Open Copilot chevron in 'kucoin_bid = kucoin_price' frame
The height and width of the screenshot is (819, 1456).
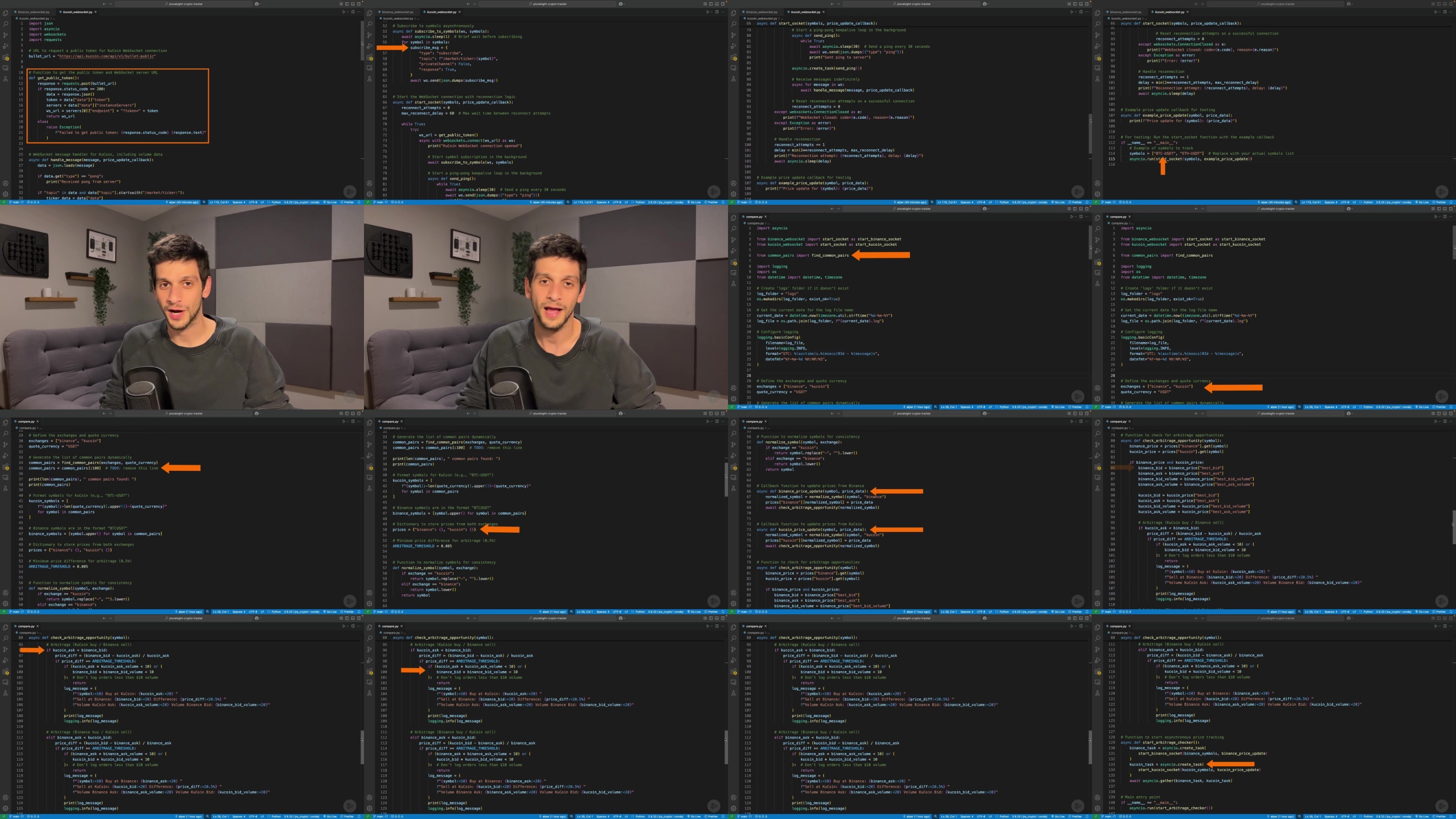[x=1353, y=413]
